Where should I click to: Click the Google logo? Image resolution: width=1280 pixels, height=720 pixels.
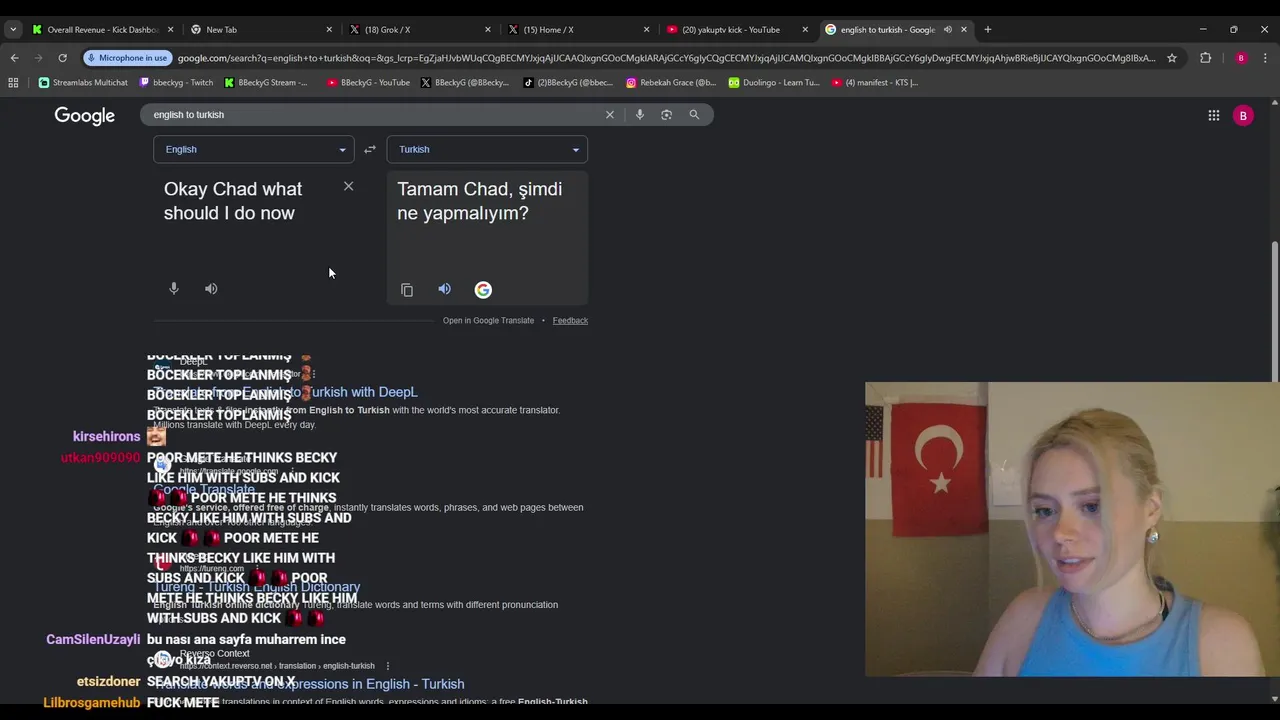point(85,116)
